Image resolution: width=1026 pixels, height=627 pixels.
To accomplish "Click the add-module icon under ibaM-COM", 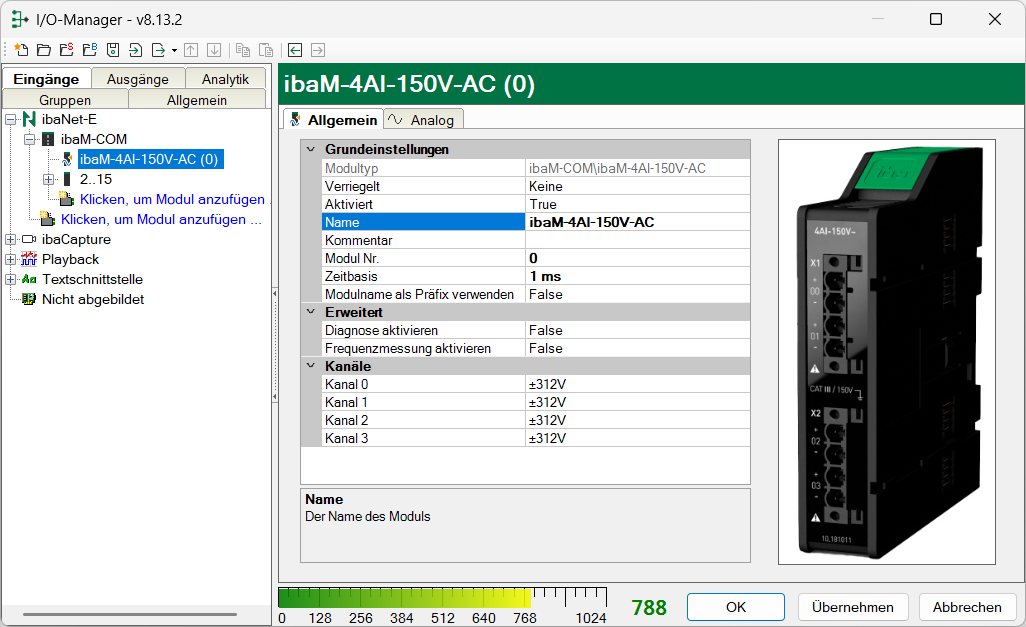I will coord(66,199).
